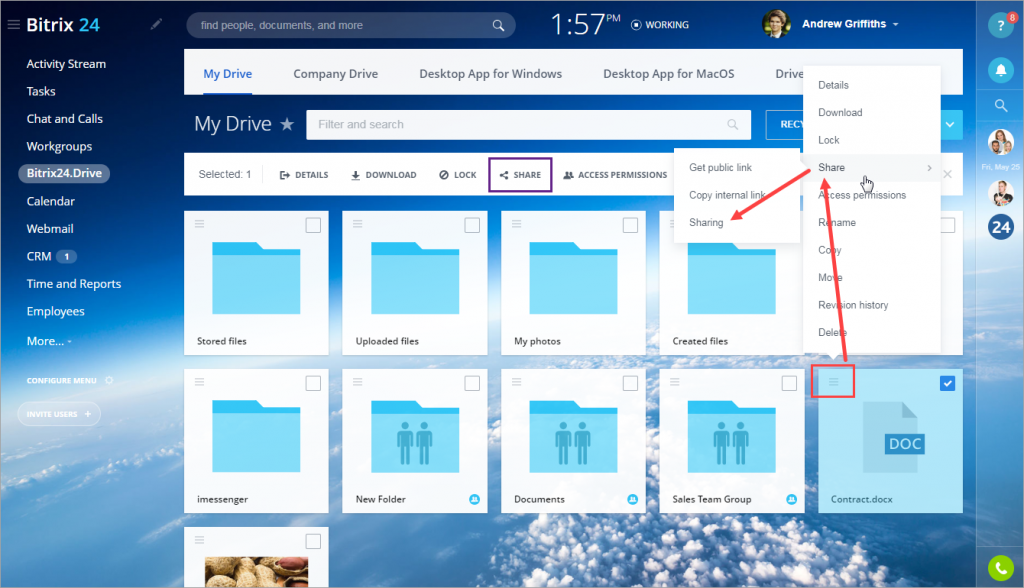Click the pencil edit icon near the logo
Viewport: 1024px width, 588px height.
coord(156,24)
